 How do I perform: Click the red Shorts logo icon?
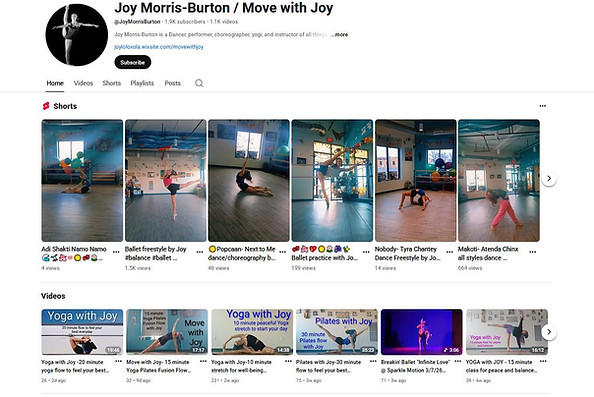[46, 106]
